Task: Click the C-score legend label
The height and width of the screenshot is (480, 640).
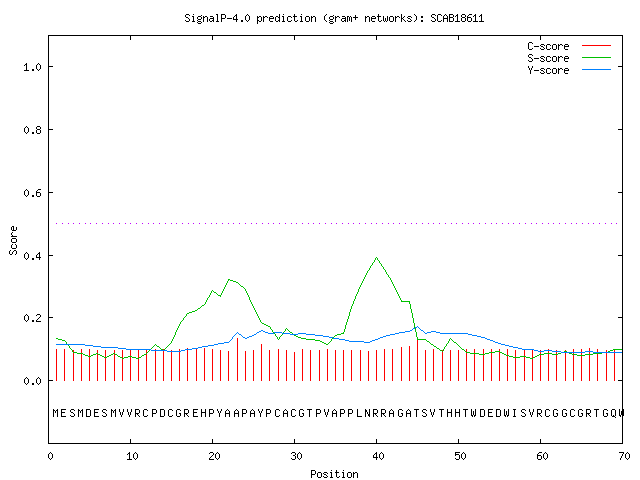Action: coord(548,46)
